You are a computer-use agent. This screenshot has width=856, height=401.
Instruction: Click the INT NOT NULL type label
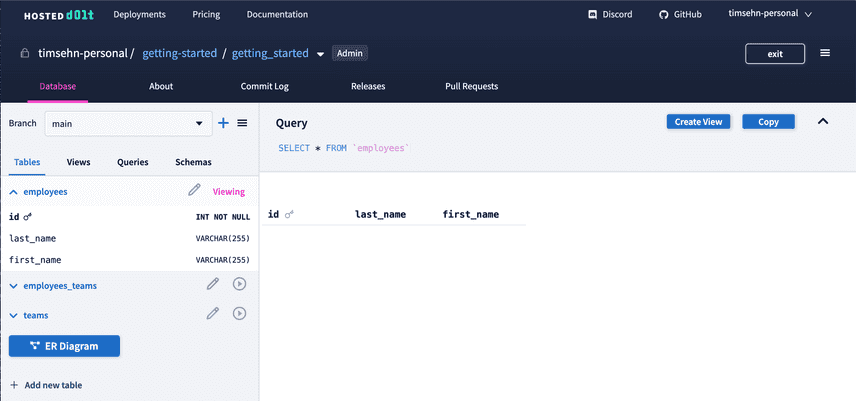click(223, 217)
